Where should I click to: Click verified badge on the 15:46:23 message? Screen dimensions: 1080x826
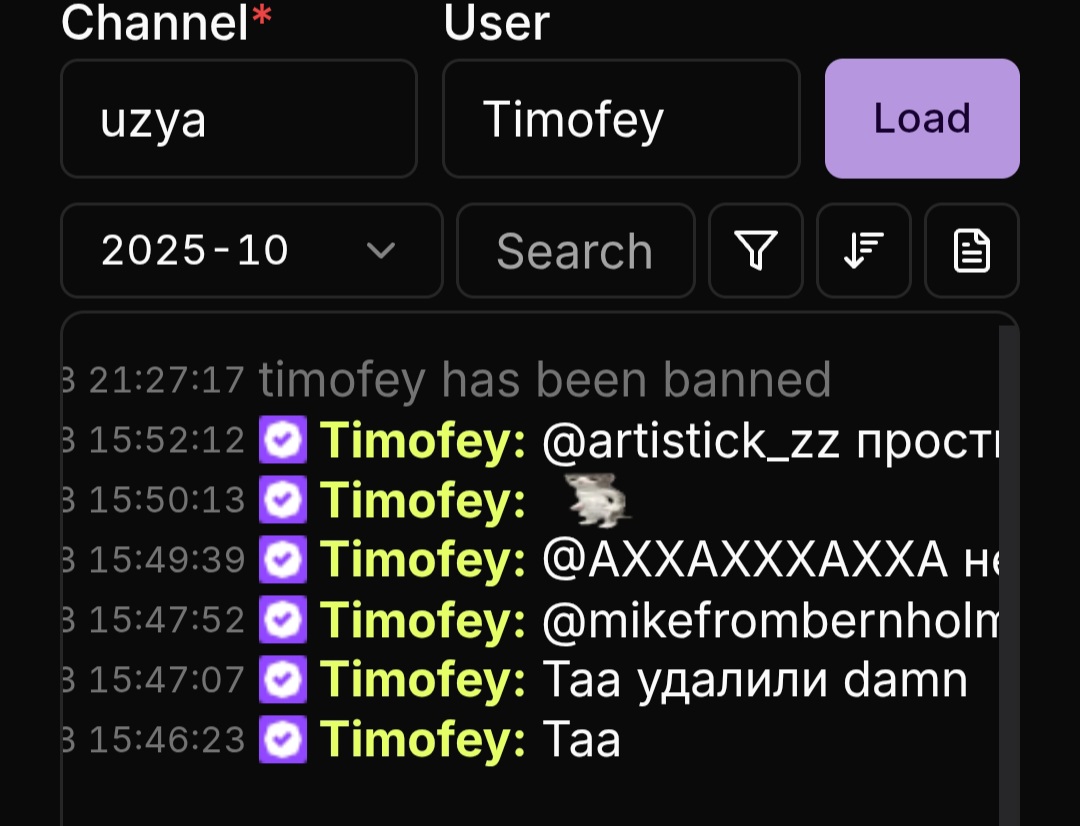[x=283, y=740]
